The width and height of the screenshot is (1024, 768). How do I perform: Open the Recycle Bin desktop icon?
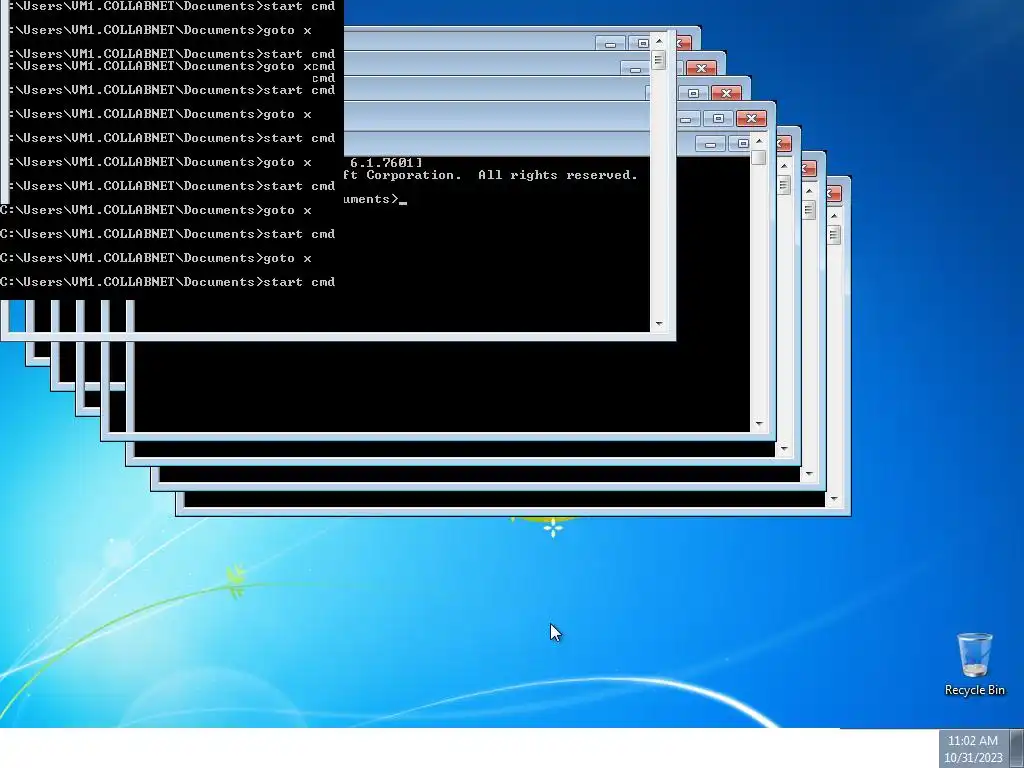[974, 664]
